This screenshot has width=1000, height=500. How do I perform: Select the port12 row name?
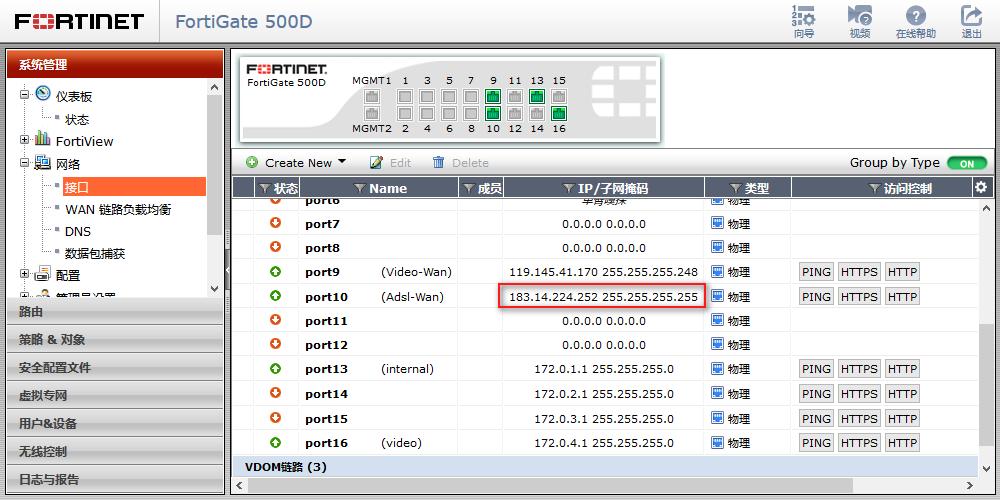point(327,345)
